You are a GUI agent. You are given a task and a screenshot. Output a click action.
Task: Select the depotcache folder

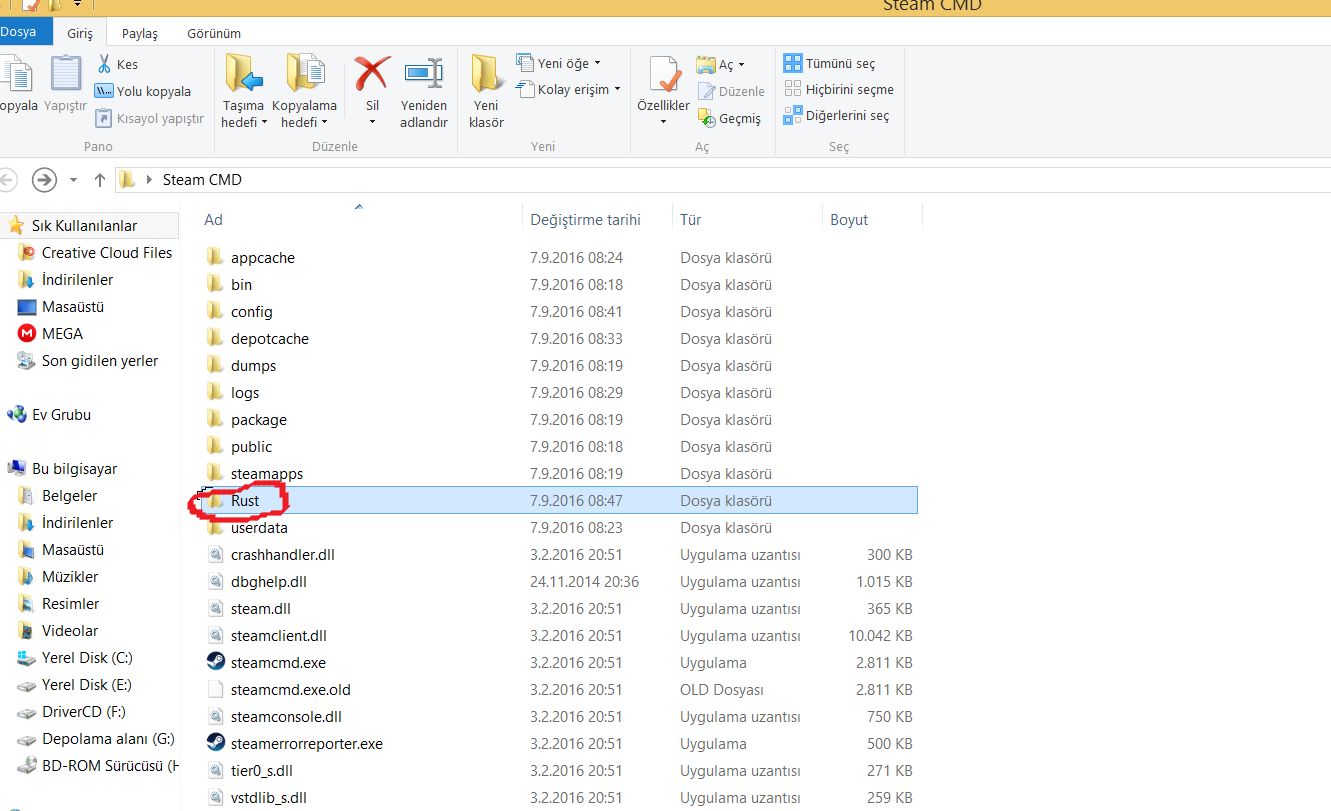click(x=269, y=338)
